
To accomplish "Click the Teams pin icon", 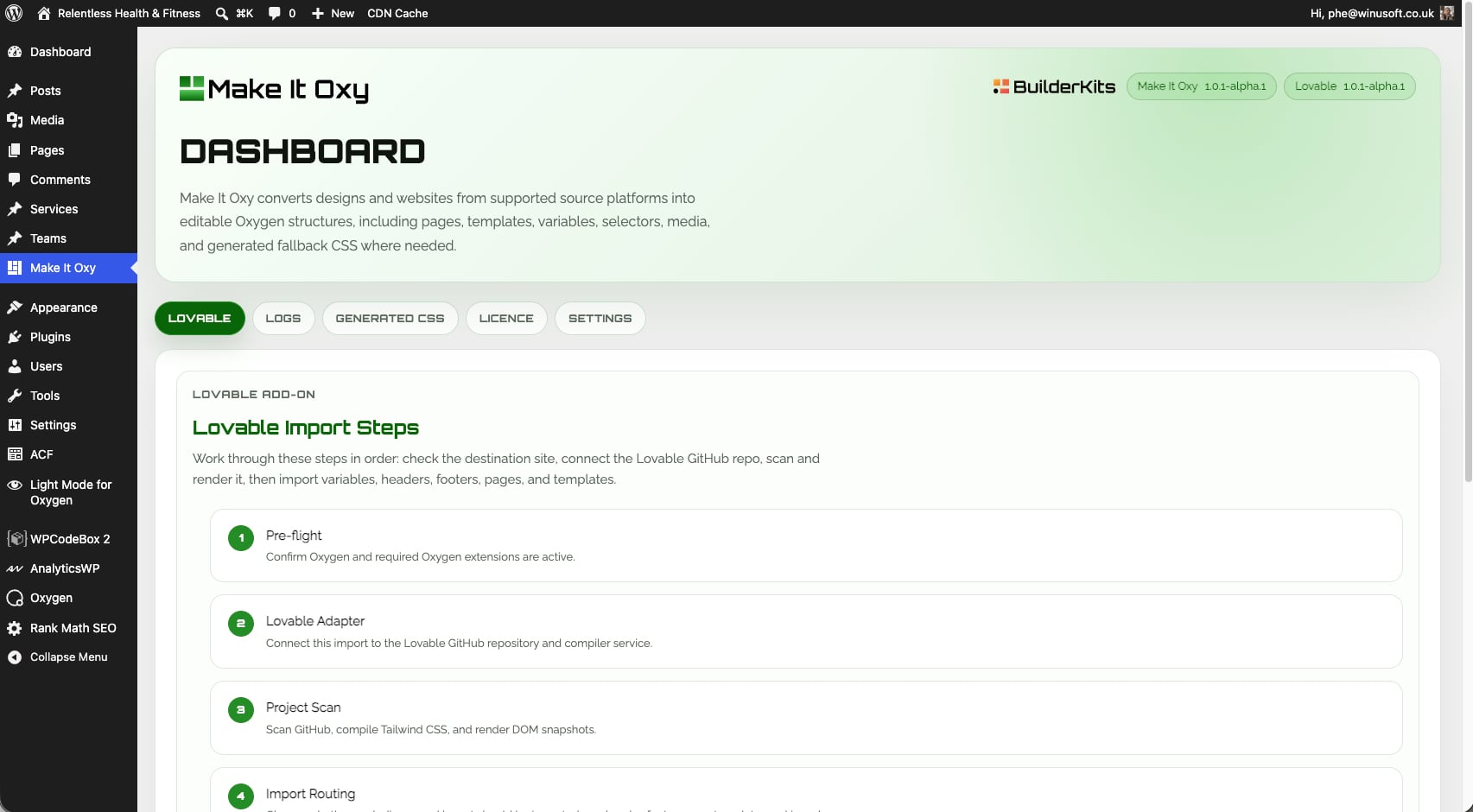I will [15, 238].
